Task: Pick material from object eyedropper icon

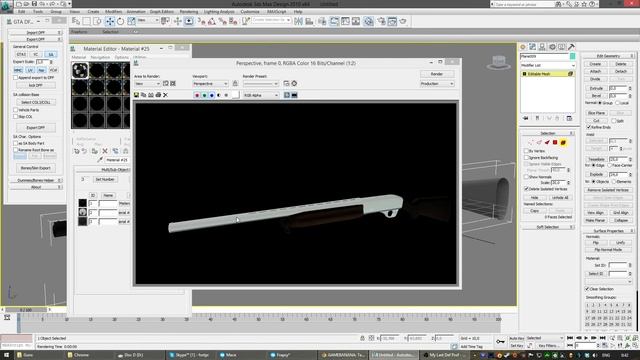Action: (x=100, y=160)
